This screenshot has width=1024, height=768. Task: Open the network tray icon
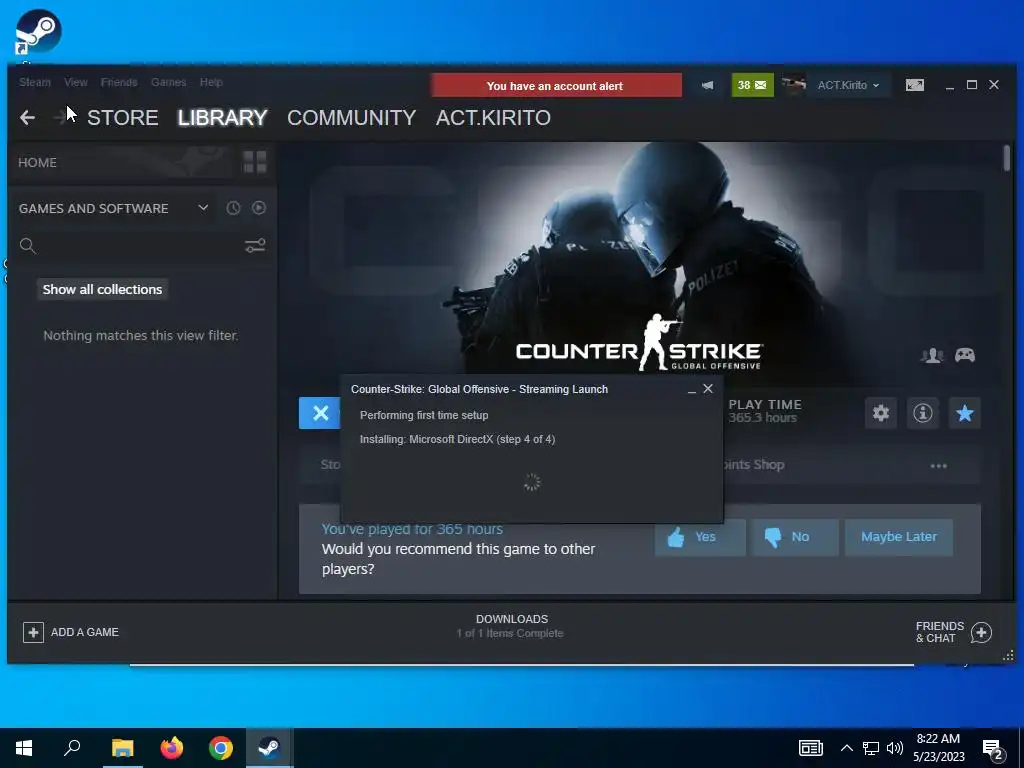[x=871, y=748]
